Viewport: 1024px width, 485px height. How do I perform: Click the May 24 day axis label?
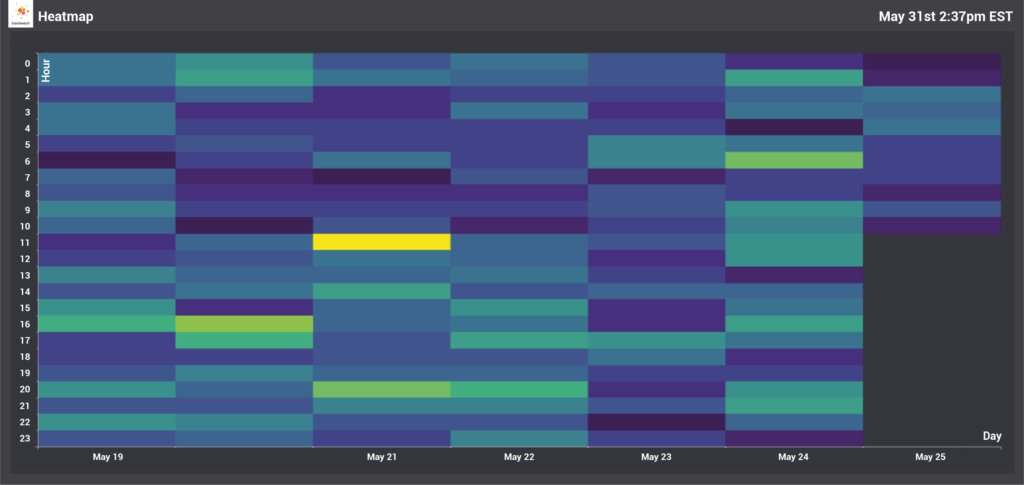coord(793,457)
